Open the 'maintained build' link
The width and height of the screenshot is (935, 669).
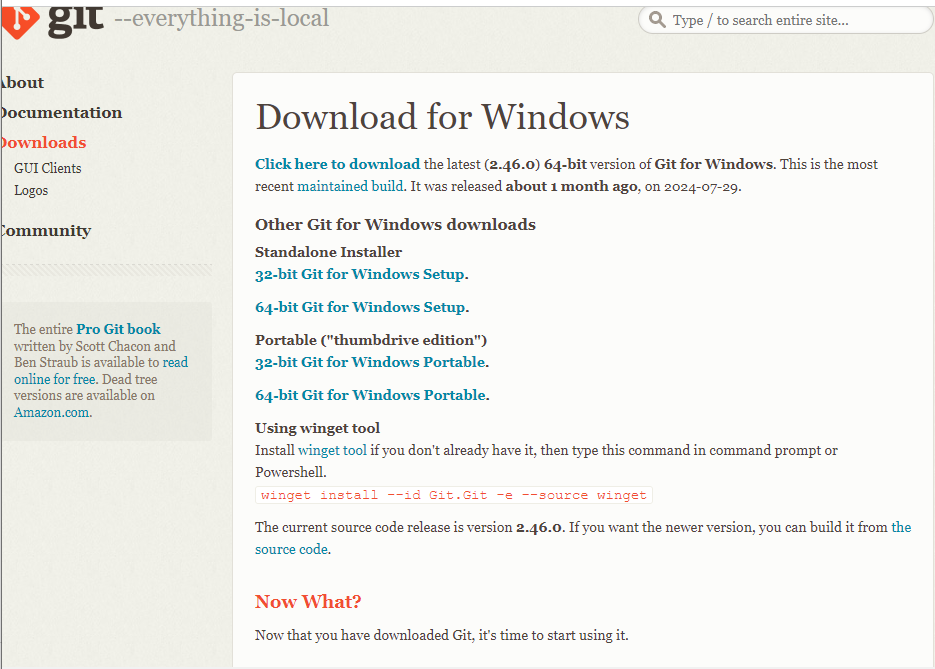[x=351, y=186]
